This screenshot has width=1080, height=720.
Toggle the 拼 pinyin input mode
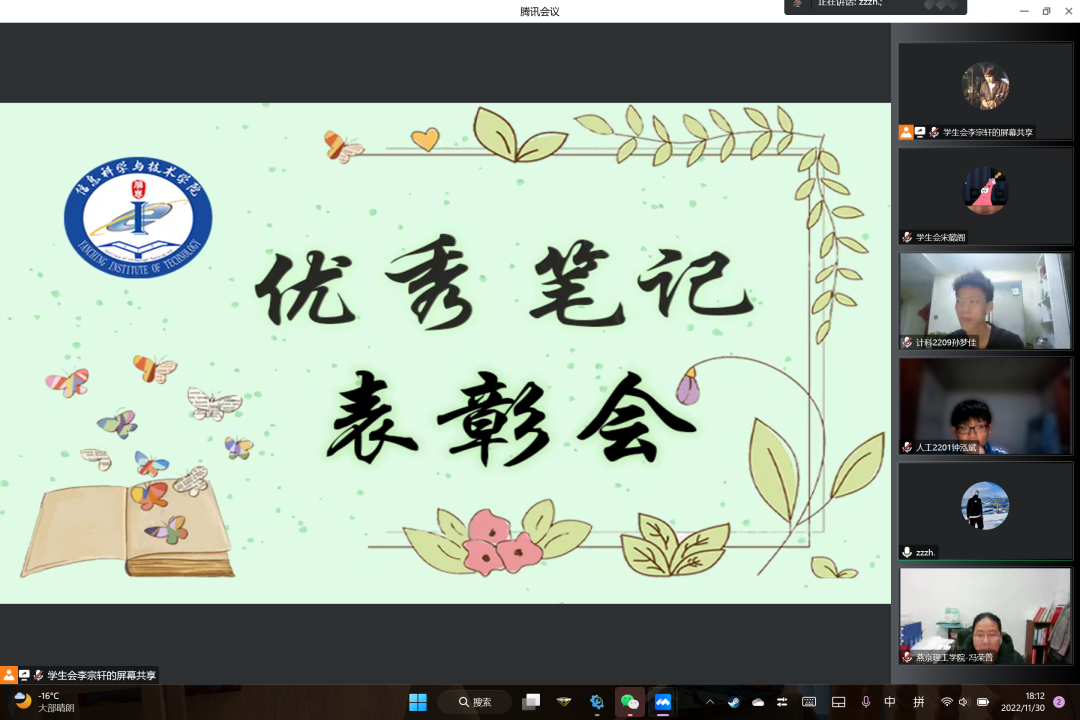(918, 702)
